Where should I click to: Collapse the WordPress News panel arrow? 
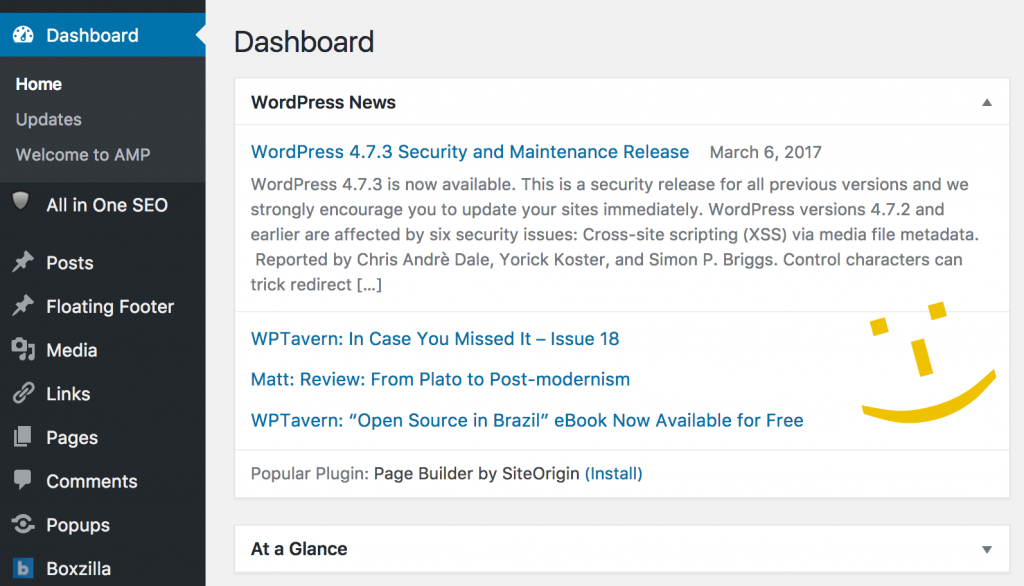[987, 103]
